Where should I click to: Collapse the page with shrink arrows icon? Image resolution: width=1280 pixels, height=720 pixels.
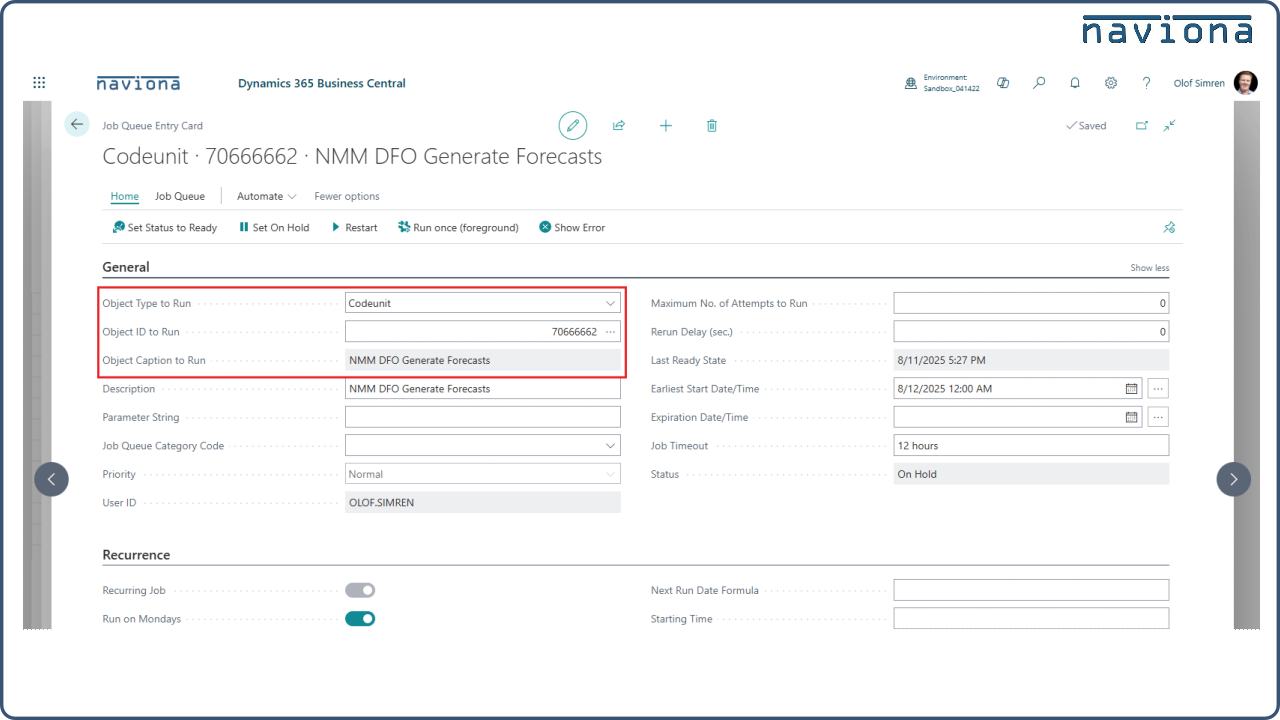1170,126
